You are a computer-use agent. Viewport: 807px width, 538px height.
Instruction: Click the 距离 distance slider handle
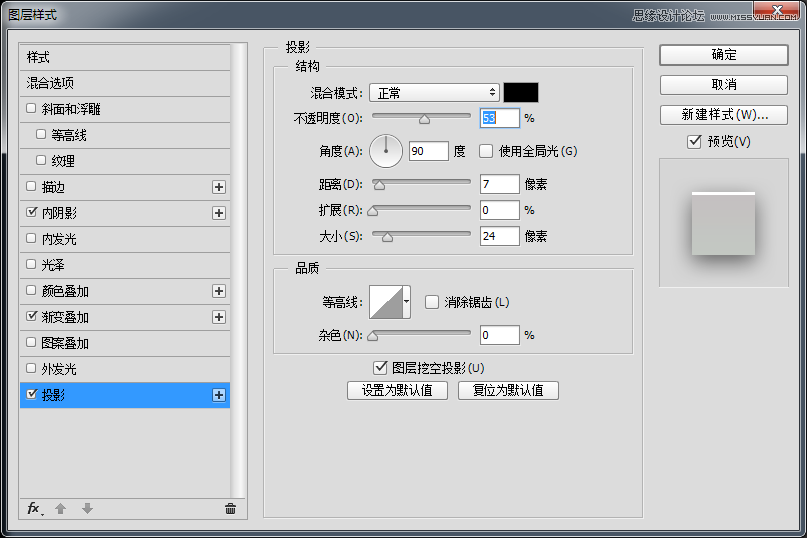pos(379,185)
